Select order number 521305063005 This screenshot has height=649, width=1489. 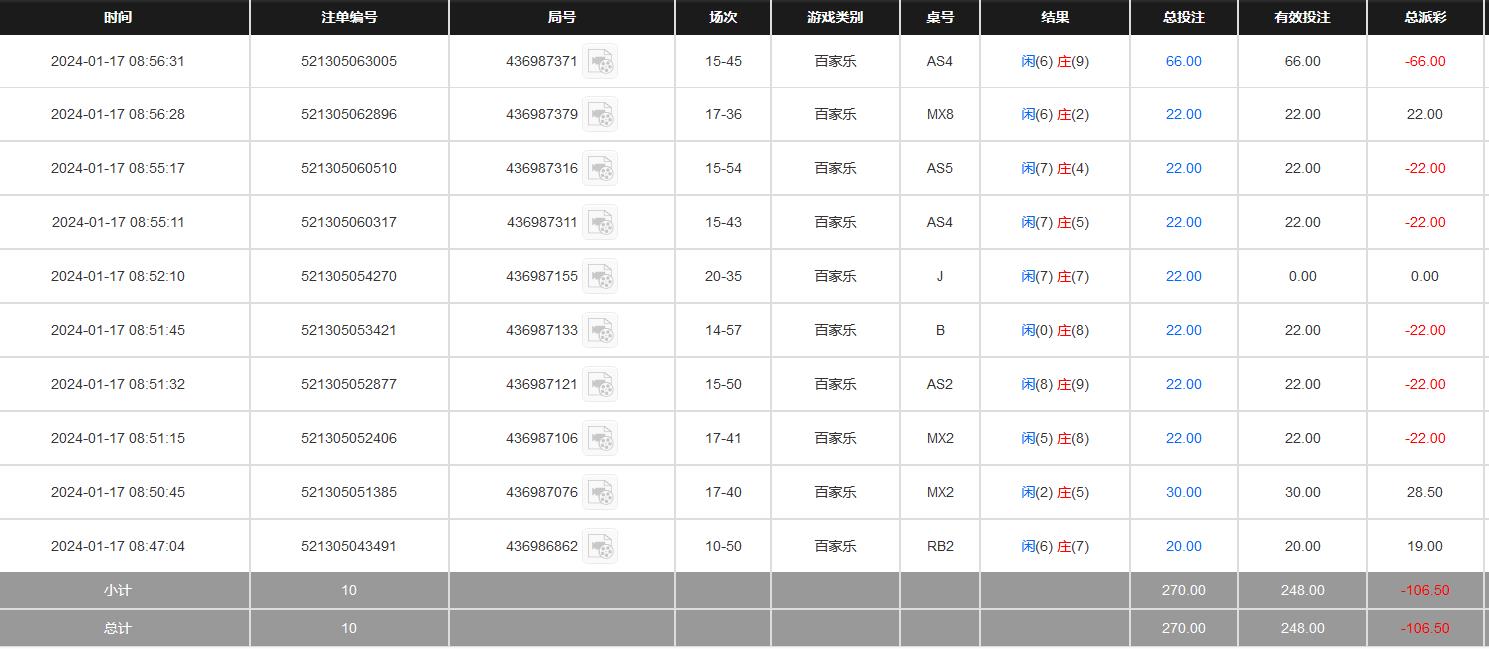(349, 61)
